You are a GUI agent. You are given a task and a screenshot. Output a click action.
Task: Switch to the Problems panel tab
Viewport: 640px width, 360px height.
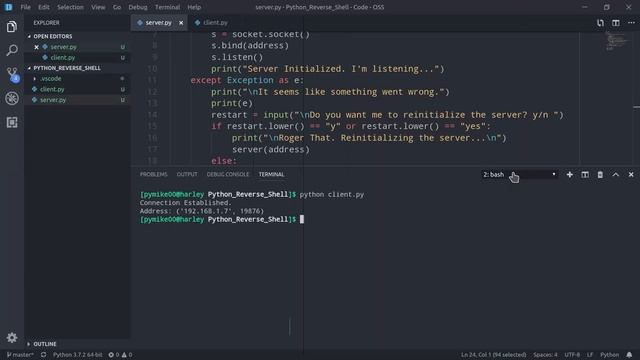(153, 174)
